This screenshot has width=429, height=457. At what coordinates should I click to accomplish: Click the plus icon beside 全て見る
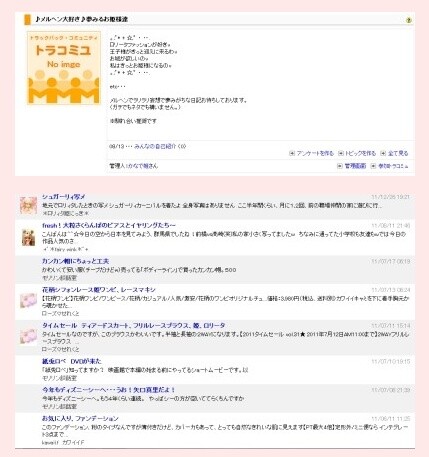pyautogui.click(x=383, y=153)
